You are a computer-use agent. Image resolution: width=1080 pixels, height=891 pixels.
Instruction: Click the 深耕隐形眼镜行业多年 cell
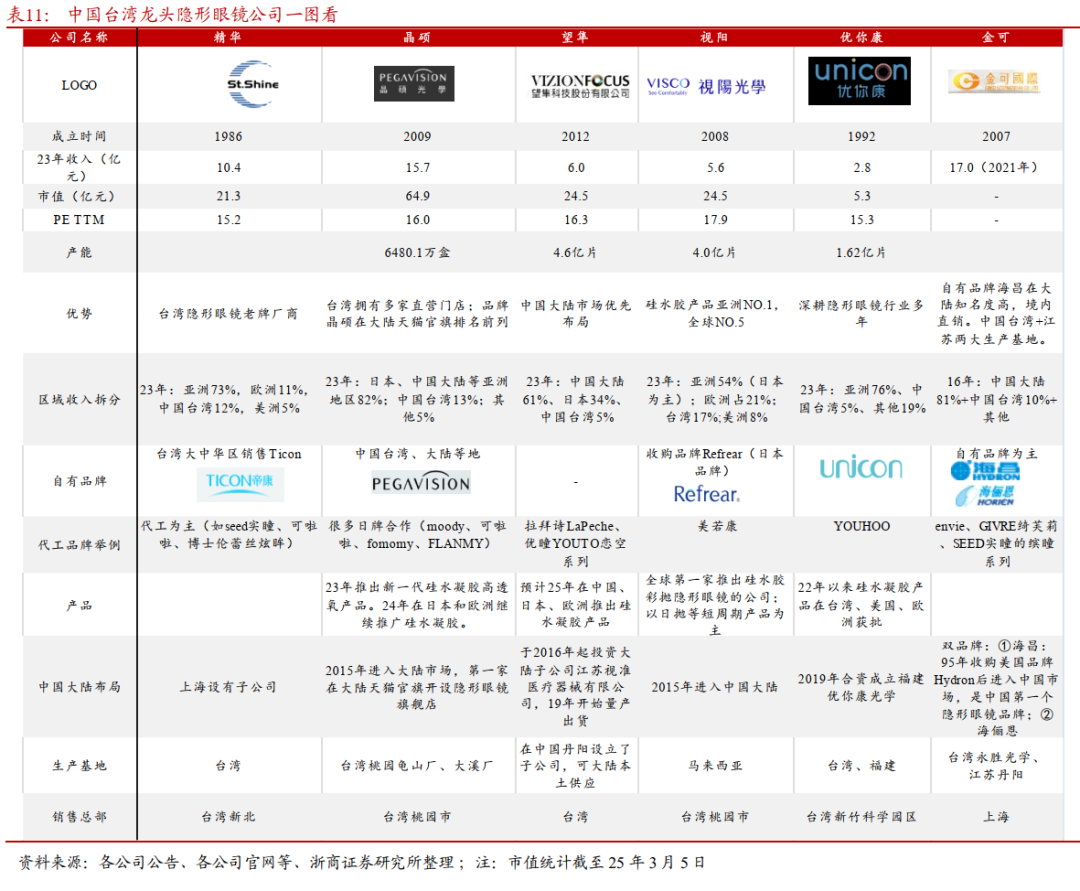861,313
